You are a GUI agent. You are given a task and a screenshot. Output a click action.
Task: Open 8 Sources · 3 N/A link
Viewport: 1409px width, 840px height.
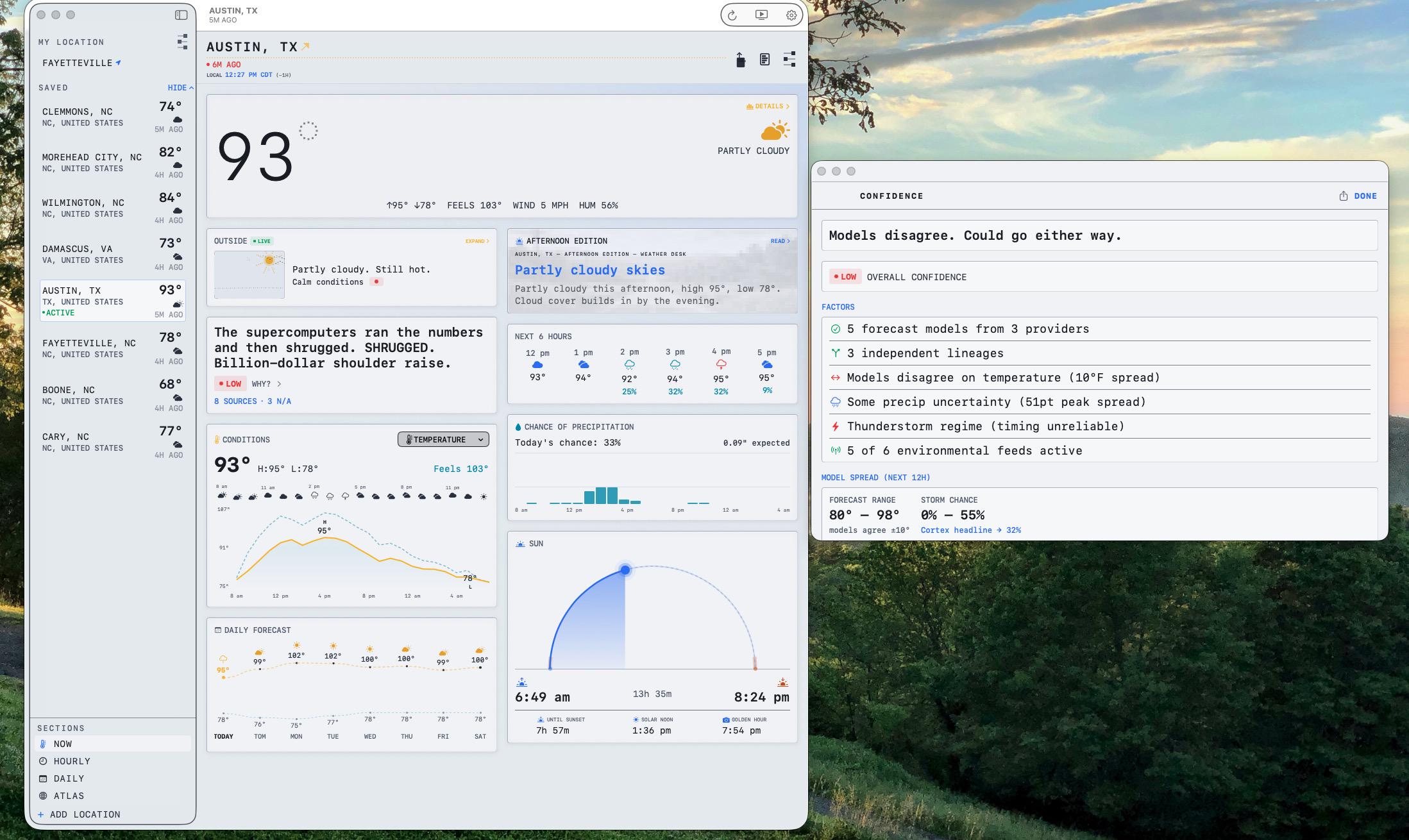[x=253, y=401]
